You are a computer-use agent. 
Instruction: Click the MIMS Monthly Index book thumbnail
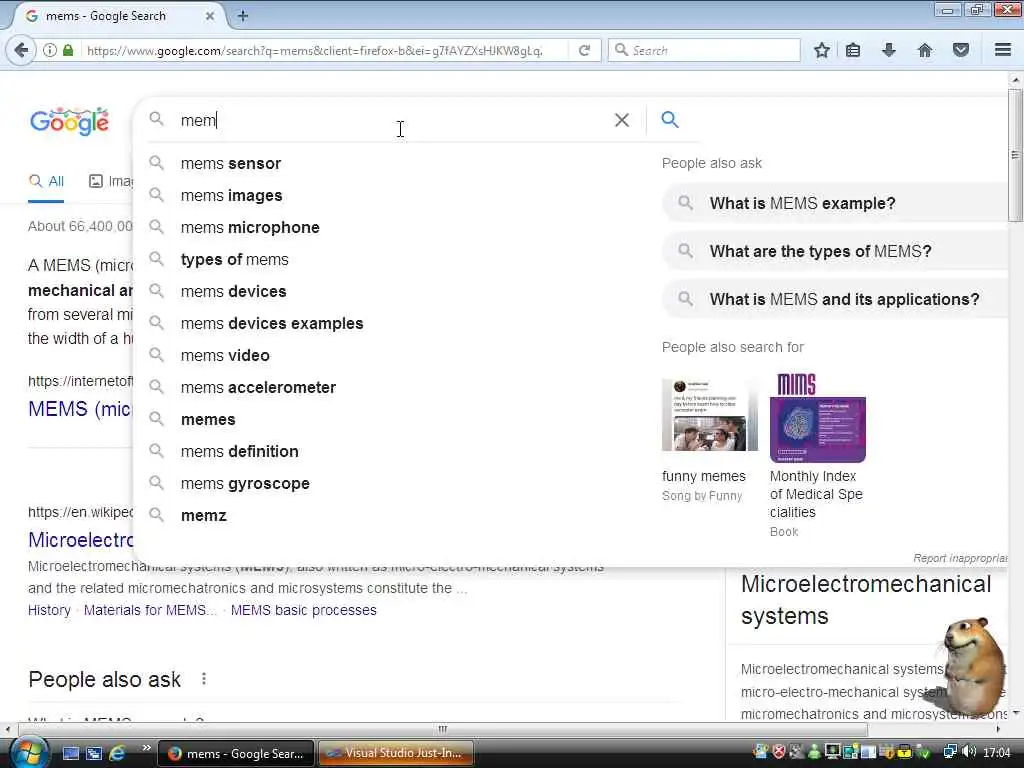[818, 417]
